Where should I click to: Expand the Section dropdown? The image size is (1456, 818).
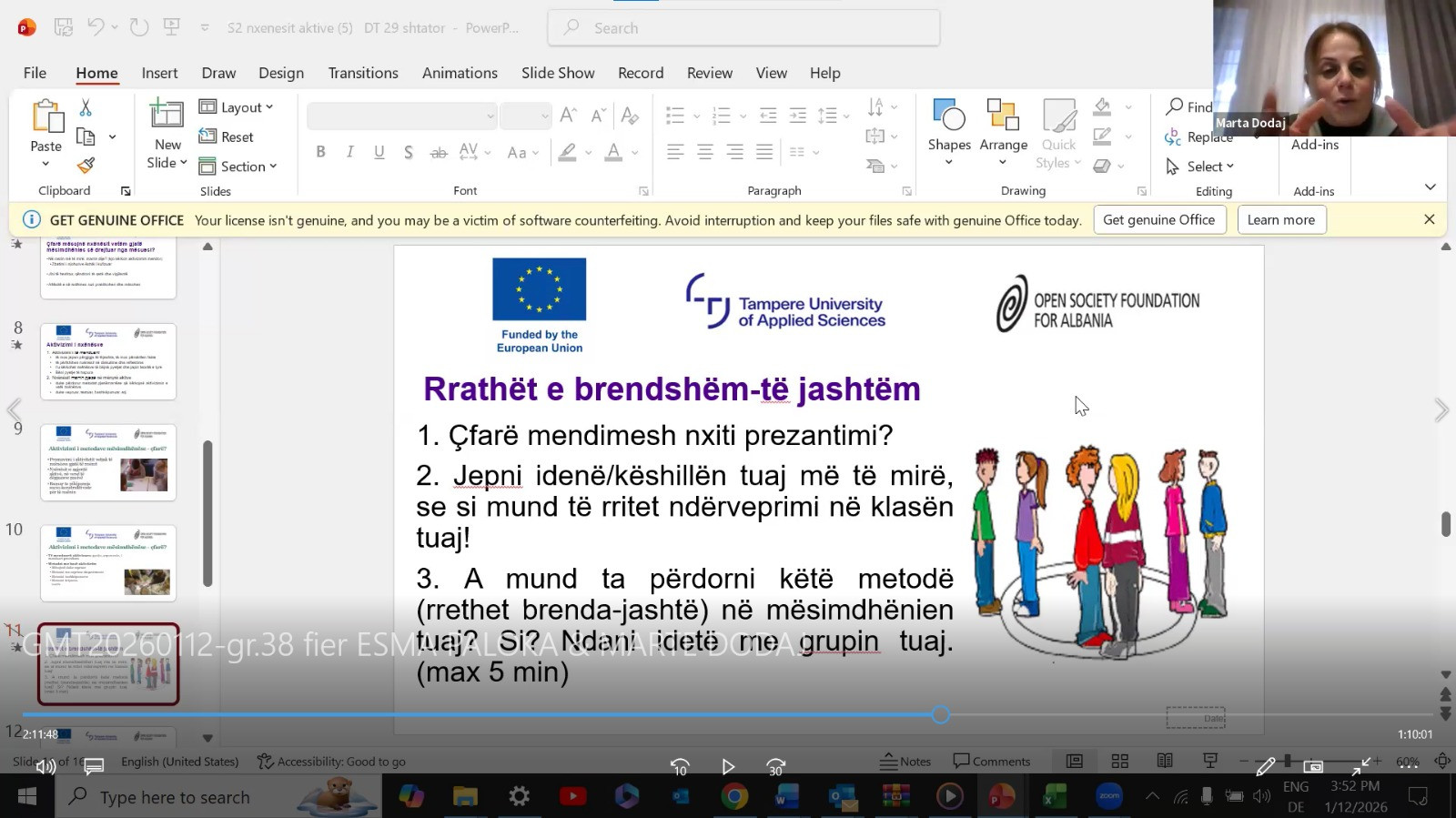coord(238,166)
